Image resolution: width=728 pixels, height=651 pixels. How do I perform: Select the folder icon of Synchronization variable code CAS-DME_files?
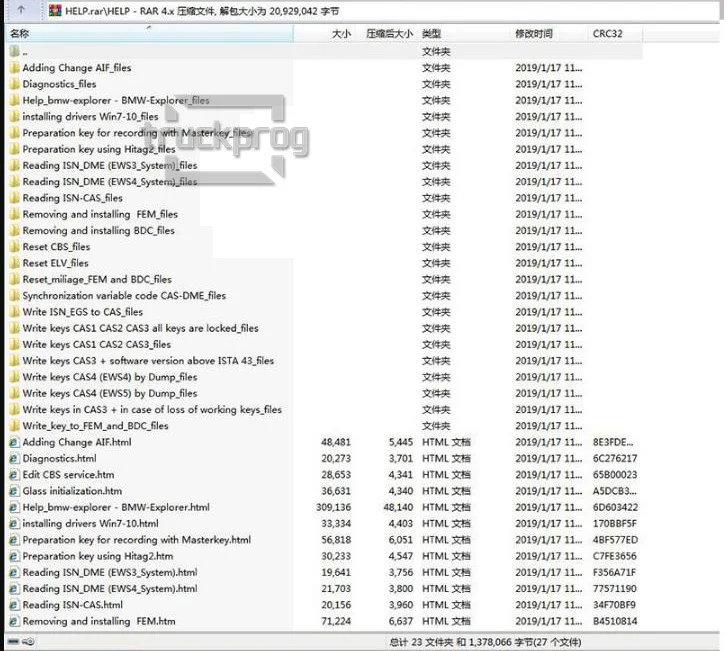(14, 295)
